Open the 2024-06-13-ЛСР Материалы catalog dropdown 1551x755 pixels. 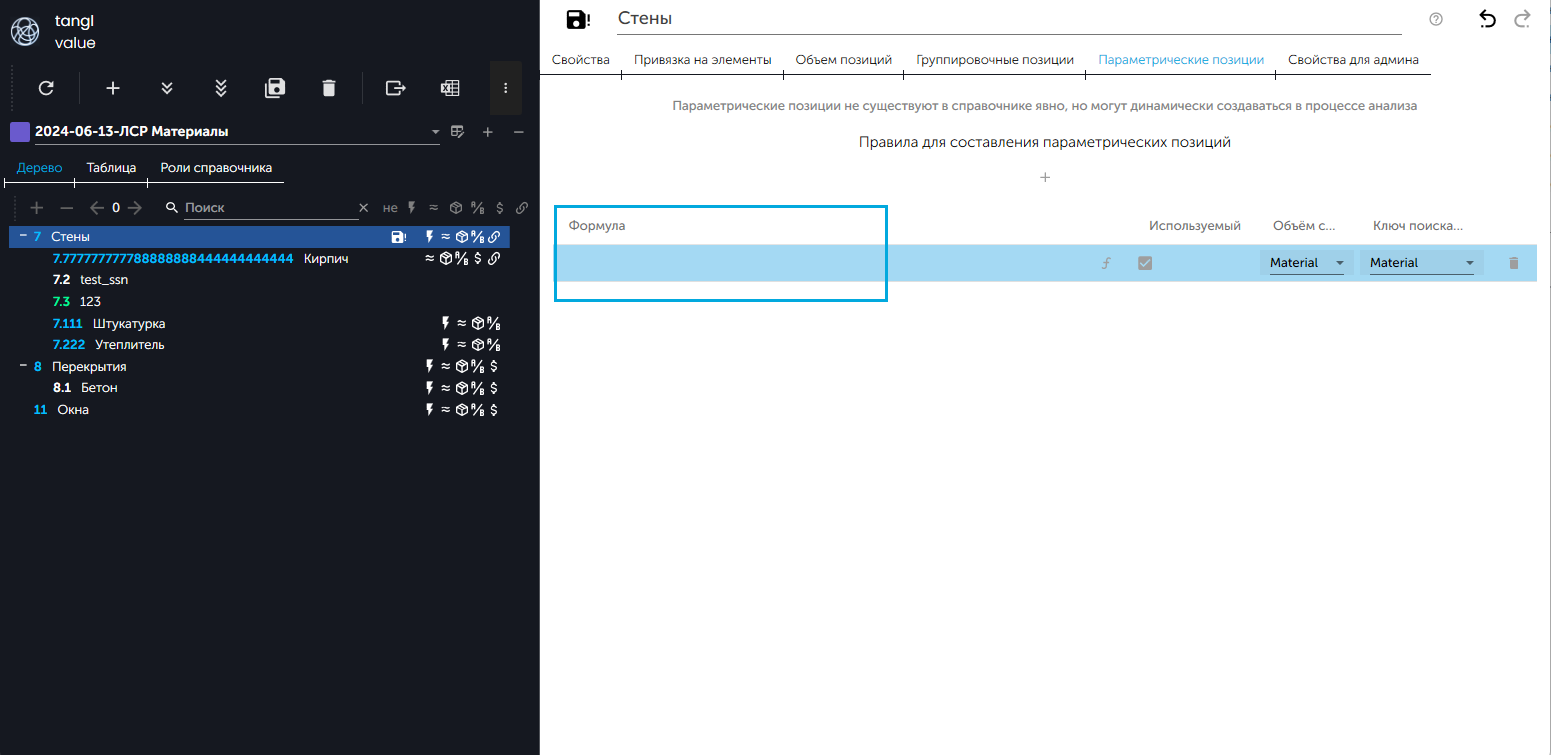coord(435,132)
